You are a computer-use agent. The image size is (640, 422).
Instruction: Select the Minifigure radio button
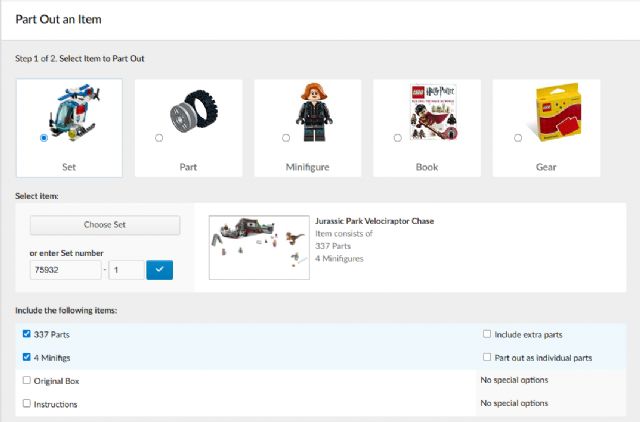click(286, 138)
